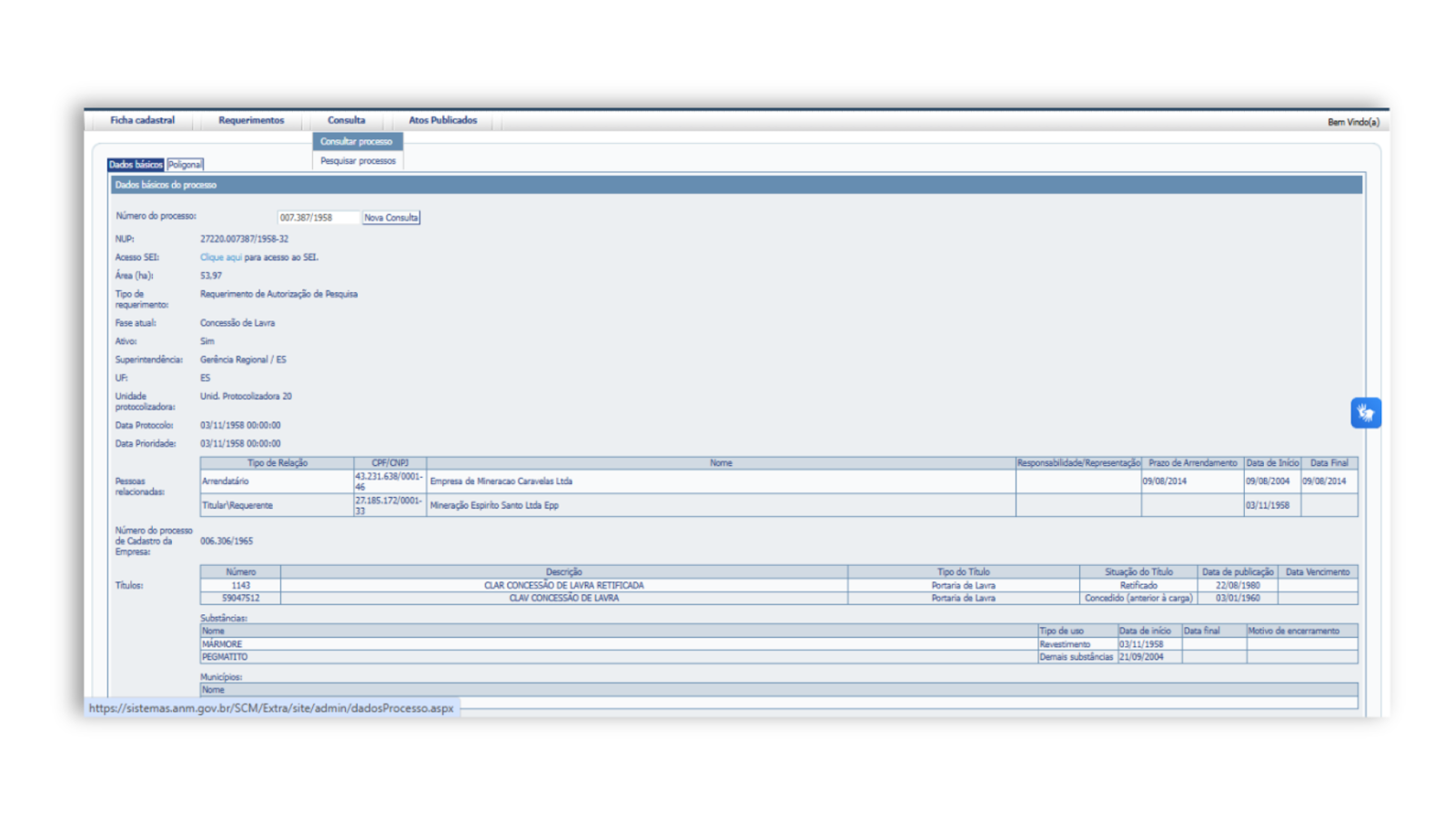This screenshot has width=1456, height=819.
Task: Click CNPJ 27.185.172/0001-33 cell
Action: [x=389, y=505]
